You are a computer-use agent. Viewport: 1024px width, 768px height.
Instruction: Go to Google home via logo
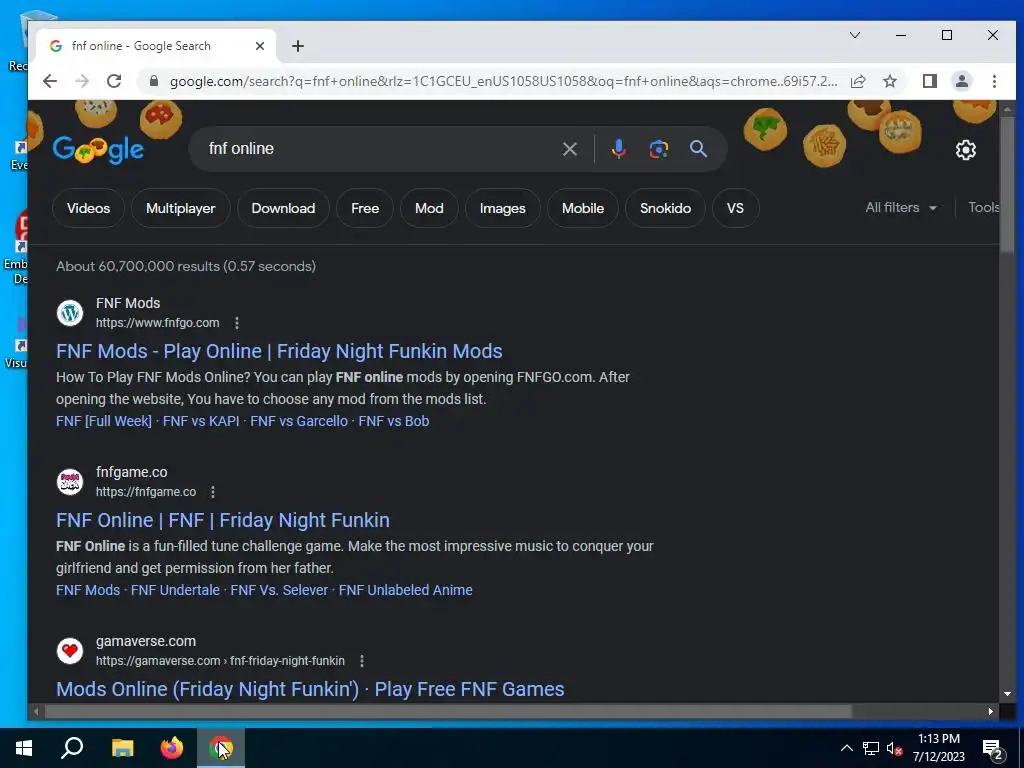click(99, 150)
